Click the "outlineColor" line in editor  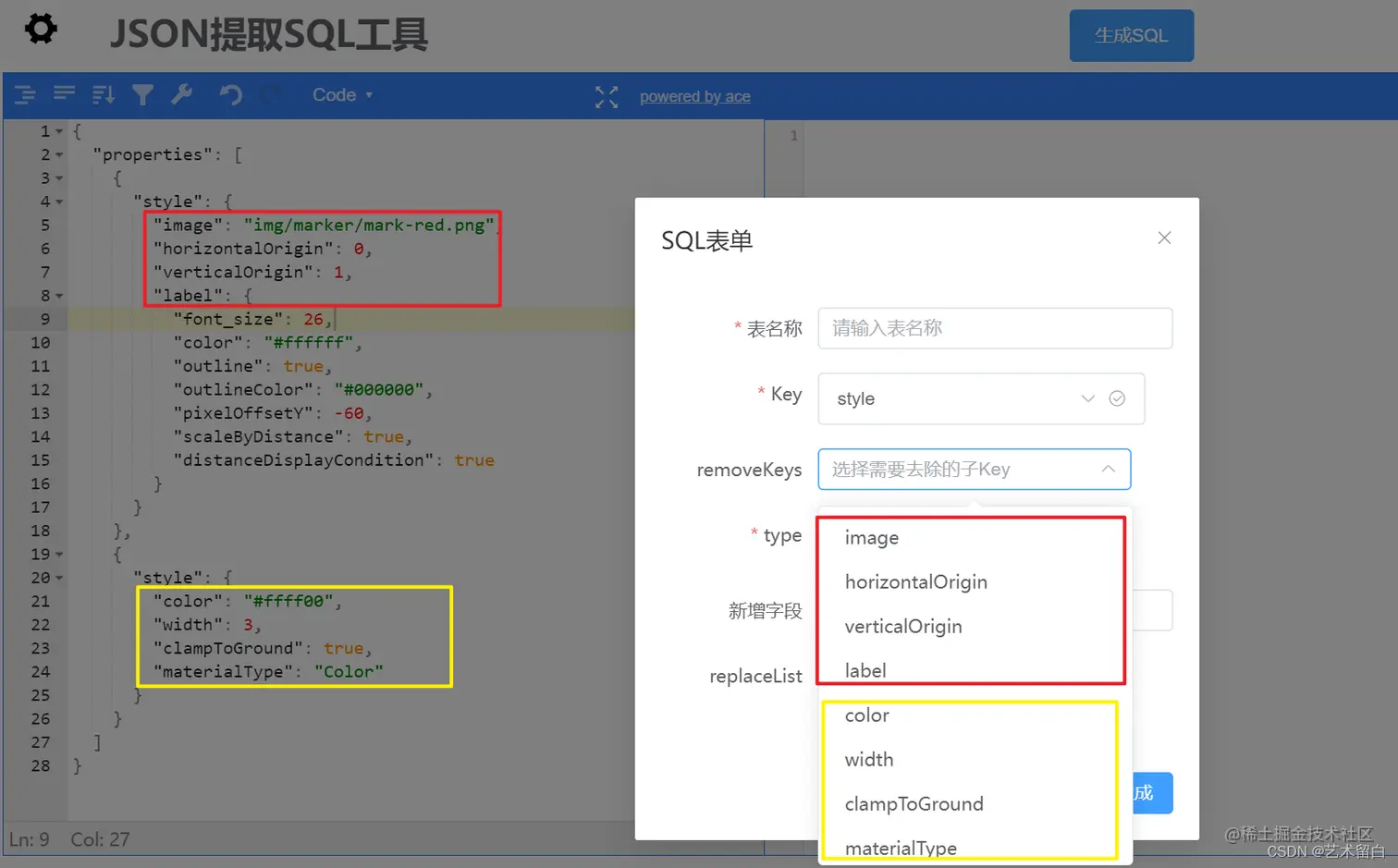click(x=302, y=389)
